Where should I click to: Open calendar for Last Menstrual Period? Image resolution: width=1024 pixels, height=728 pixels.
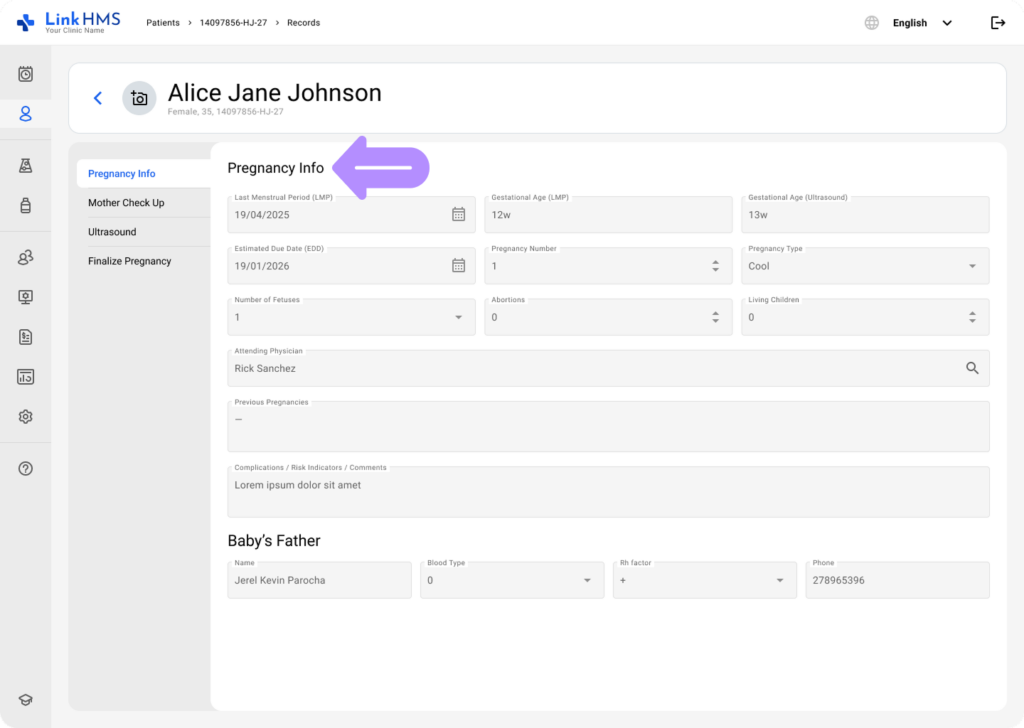[x=458, y=214]
